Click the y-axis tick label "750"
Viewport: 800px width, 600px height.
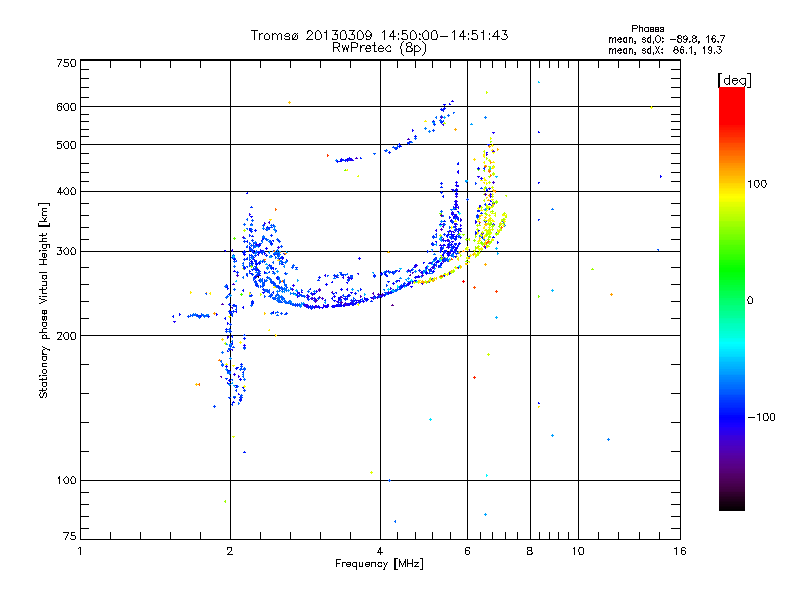[x=67, y=63]
